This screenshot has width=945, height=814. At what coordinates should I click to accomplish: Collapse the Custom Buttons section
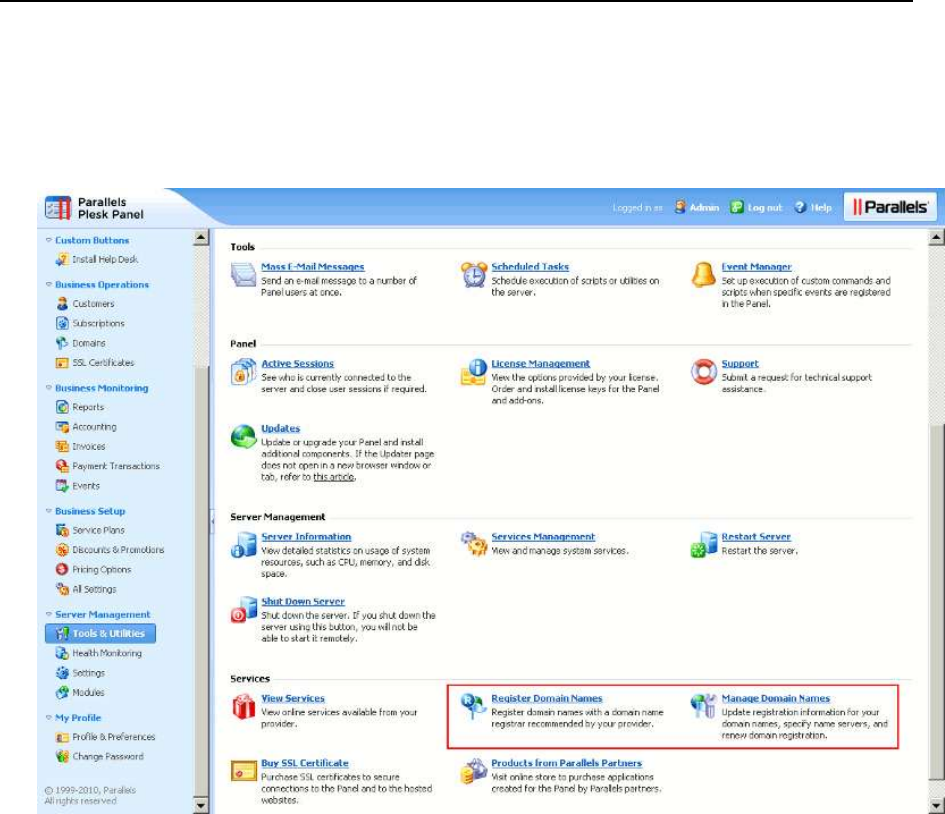[48, 240]
